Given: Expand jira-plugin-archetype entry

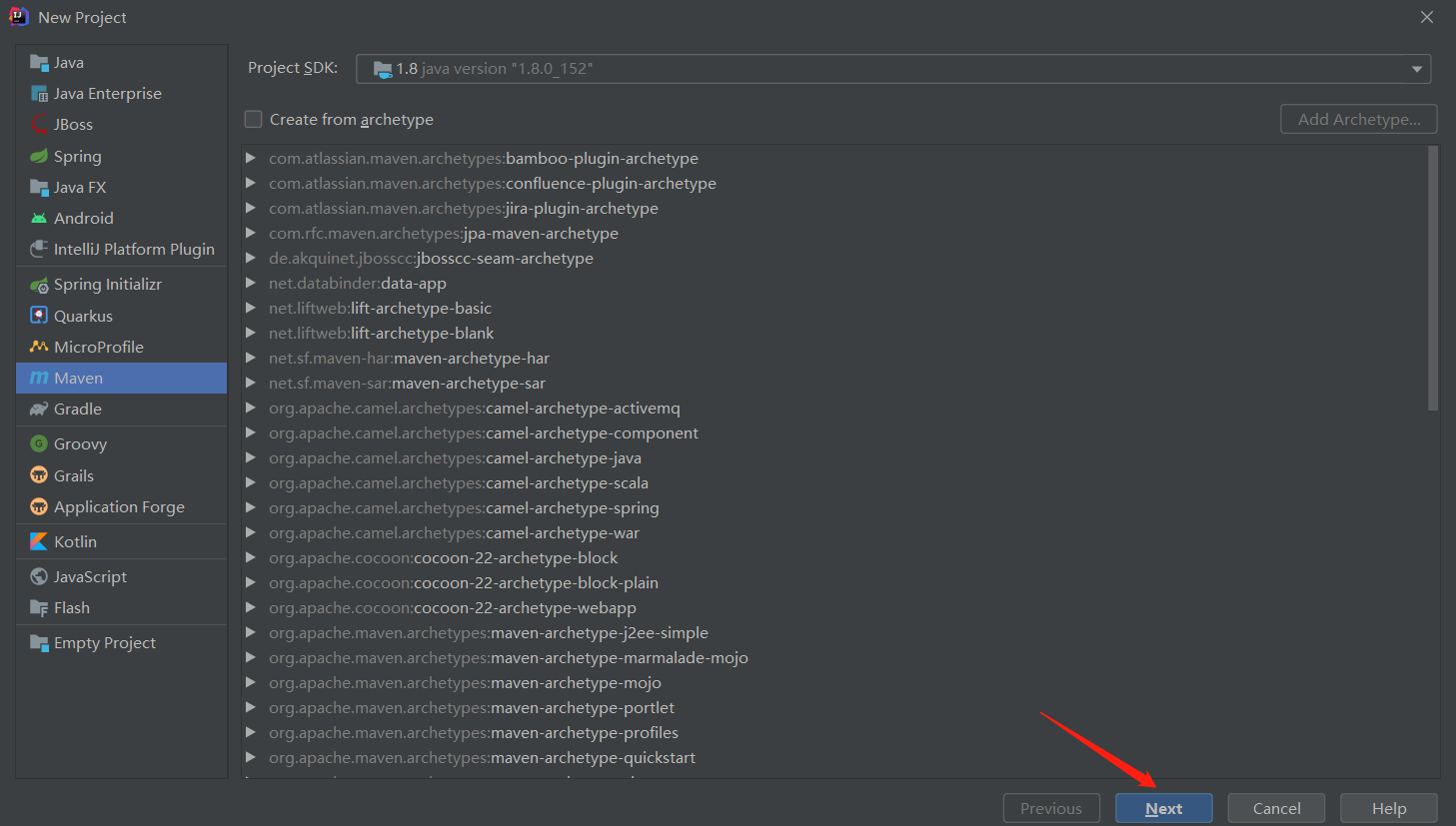Looking at the screenshot, I should point(251,208).
